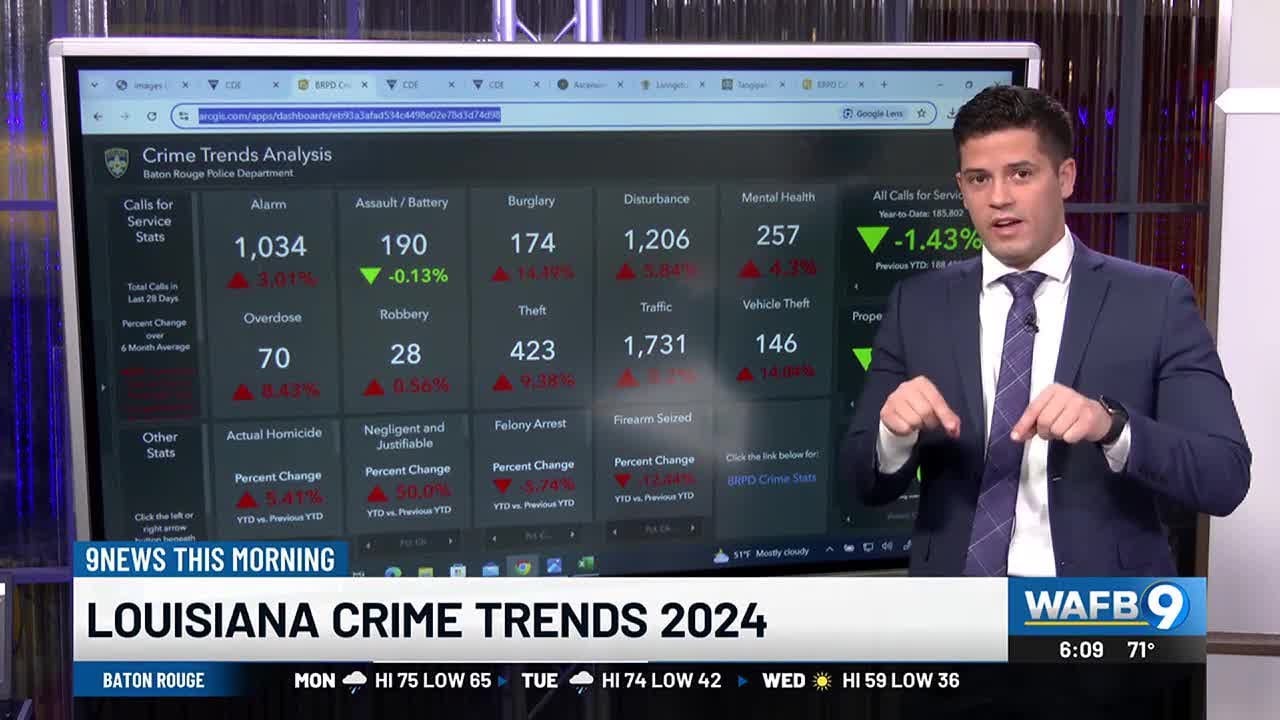This screenshot has height=720, width=1280.
Task: Open Google Chrome in the Windows taskbar
Action: point(523,567)
